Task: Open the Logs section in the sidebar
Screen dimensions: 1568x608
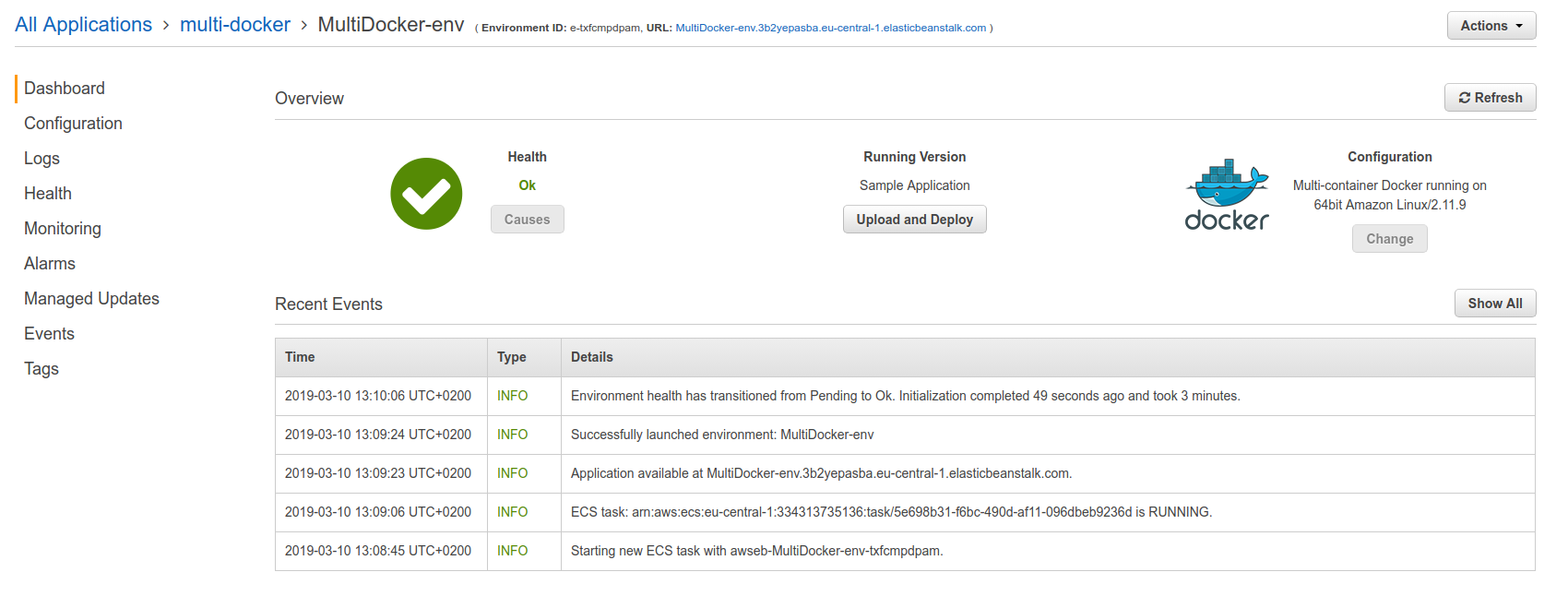Action: click(x=42, y=159)
